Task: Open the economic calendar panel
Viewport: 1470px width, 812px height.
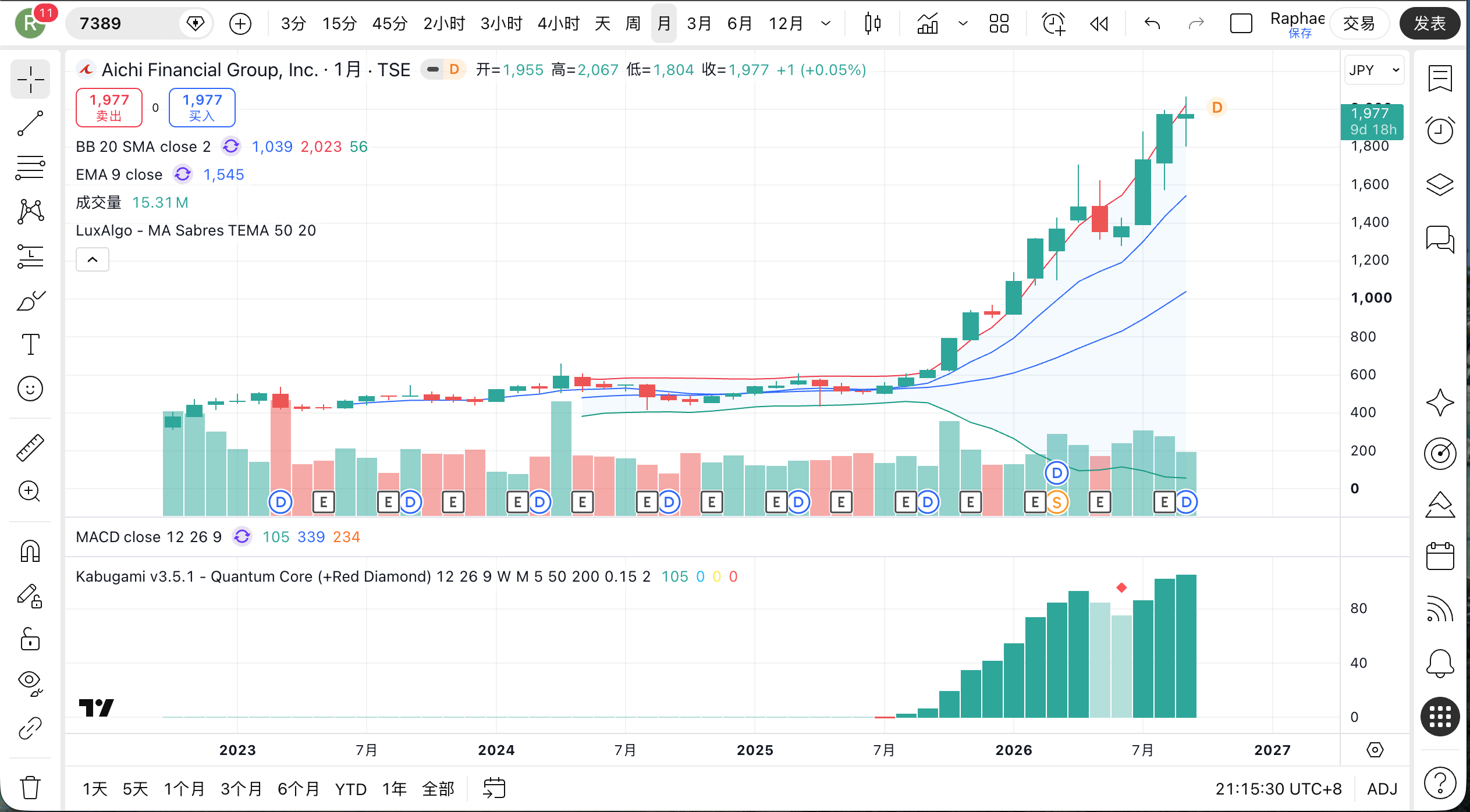Action: (x=1440, y=556)
